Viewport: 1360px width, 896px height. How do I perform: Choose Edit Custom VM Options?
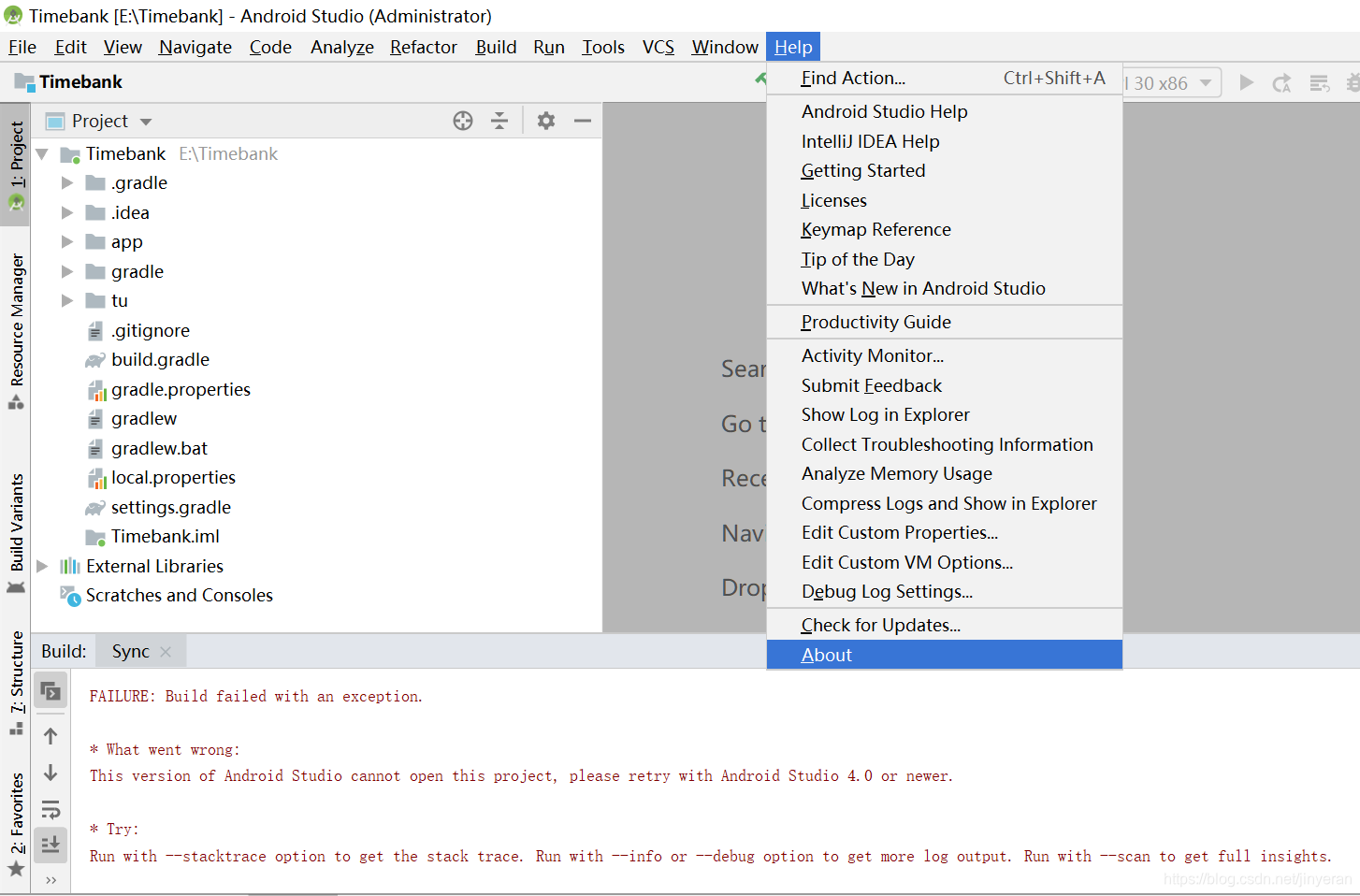click(x=945, y=562)
